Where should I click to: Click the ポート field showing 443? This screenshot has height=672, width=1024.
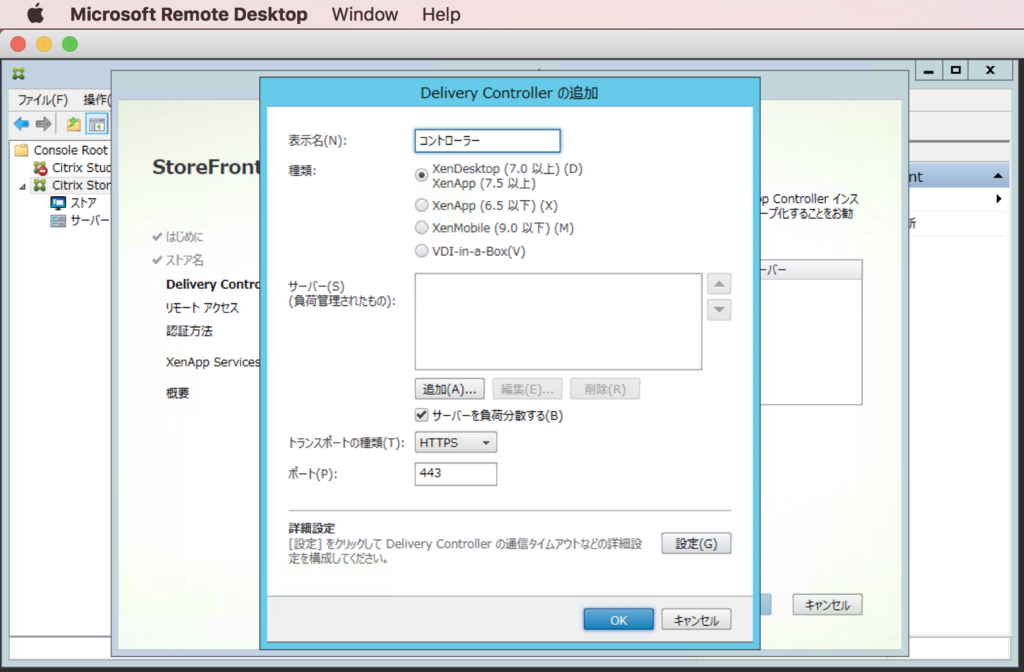455,473
